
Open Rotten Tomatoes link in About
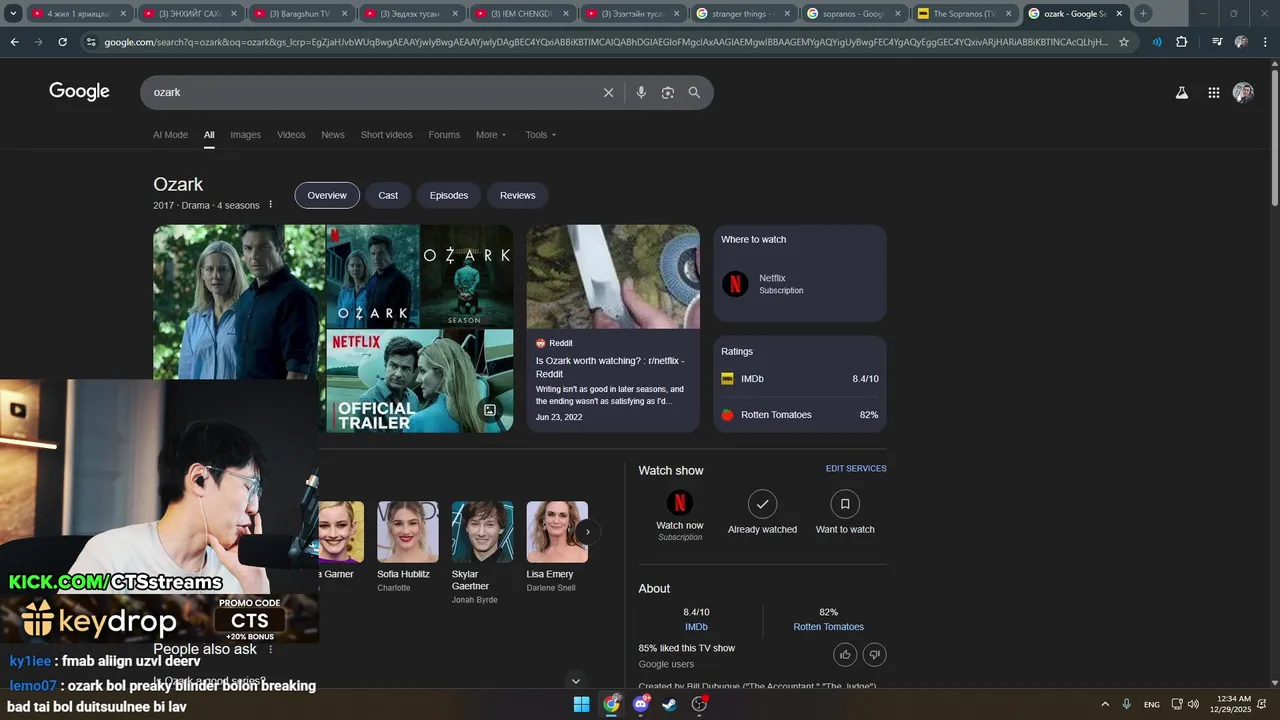[x=828, y=627]
